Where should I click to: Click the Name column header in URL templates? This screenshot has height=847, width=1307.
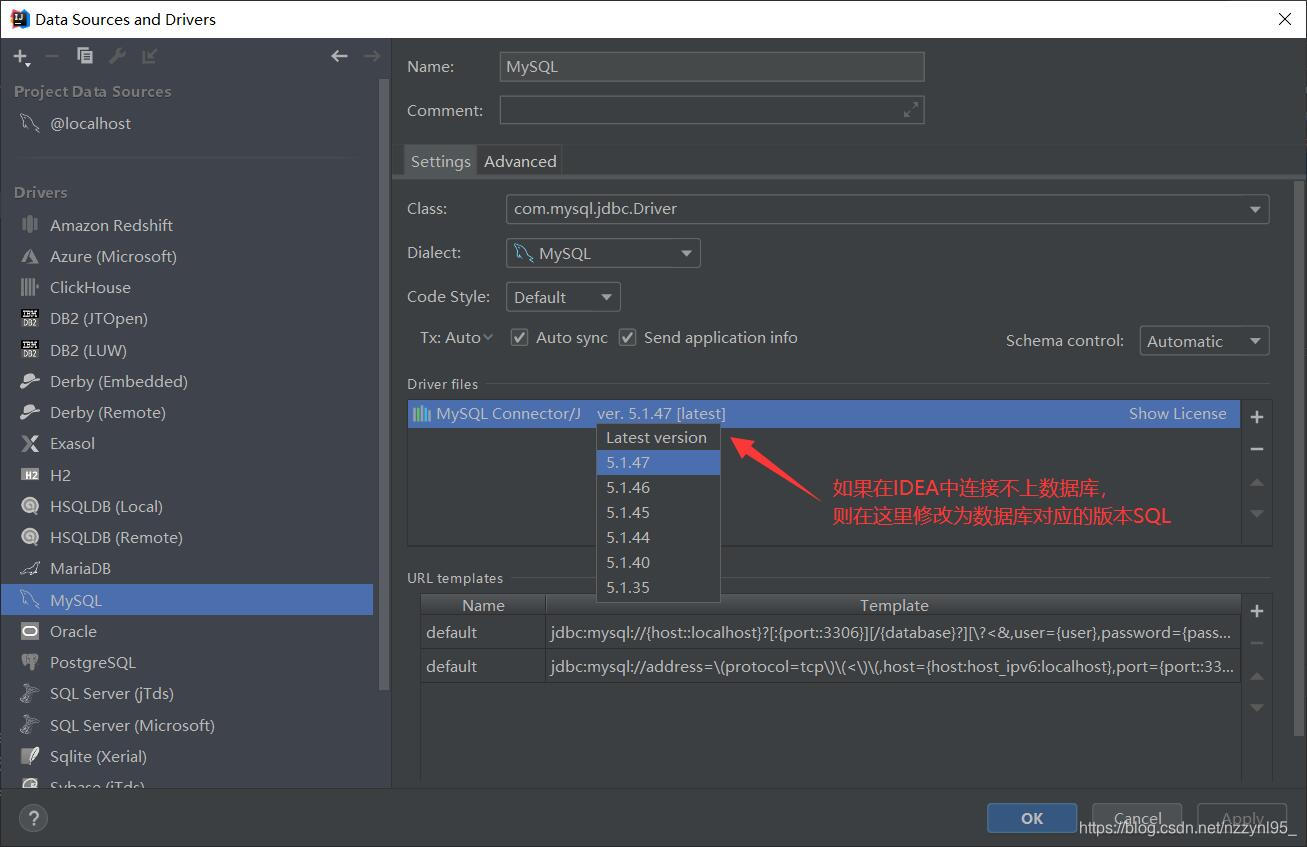click(x=483, y=605)
